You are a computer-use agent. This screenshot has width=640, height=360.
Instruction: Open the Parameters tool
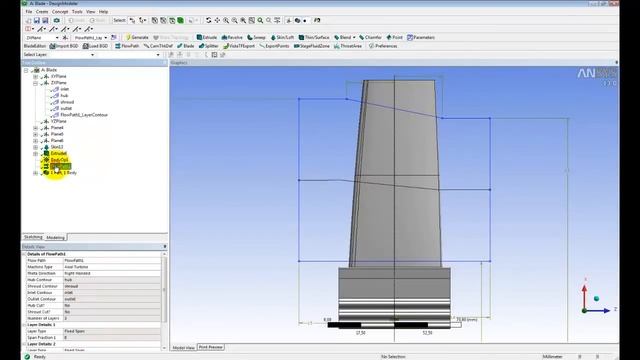(421, 37)
